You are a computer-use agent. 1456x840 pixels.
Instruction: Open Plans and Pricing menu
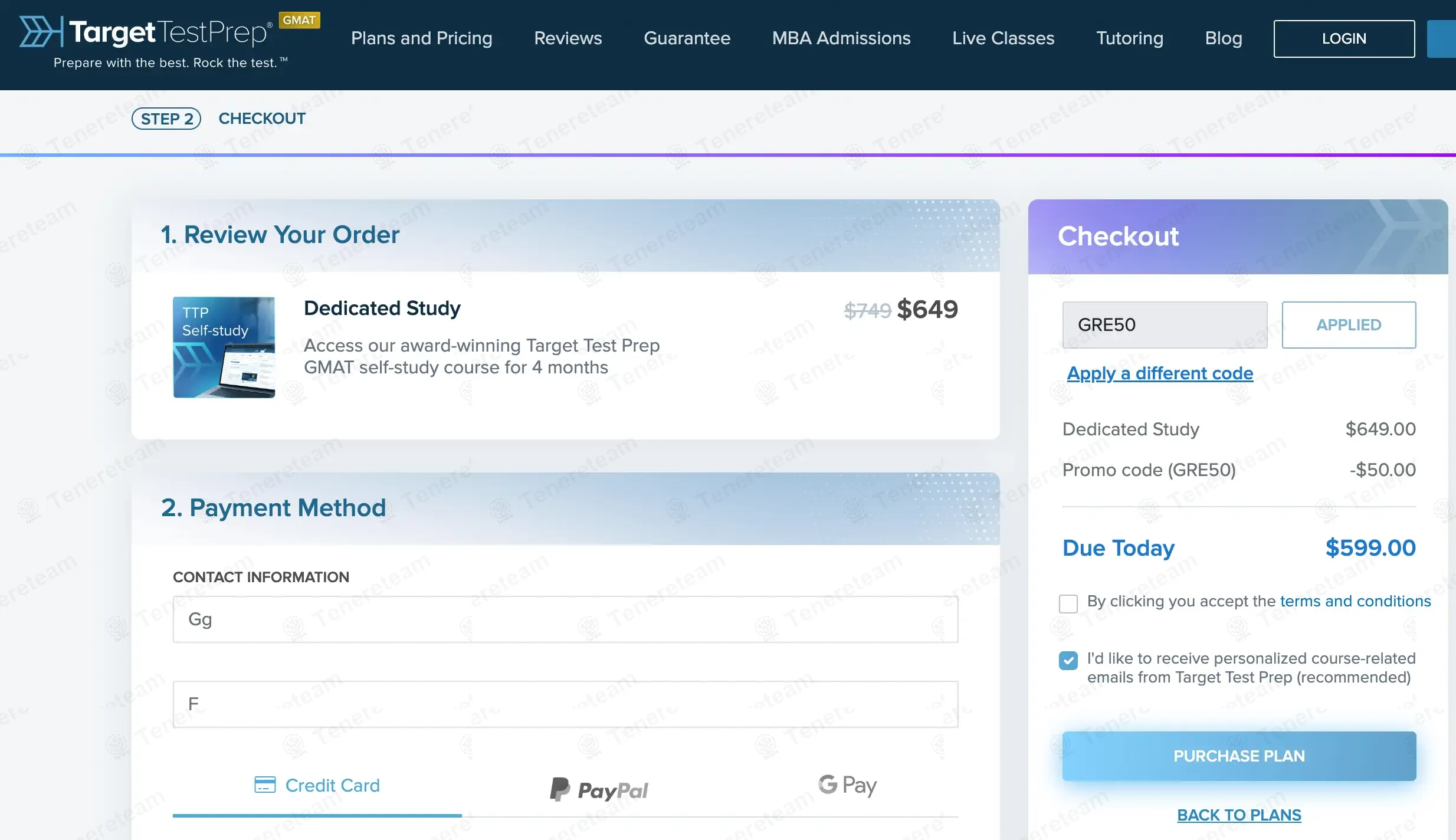click(421, 38)
